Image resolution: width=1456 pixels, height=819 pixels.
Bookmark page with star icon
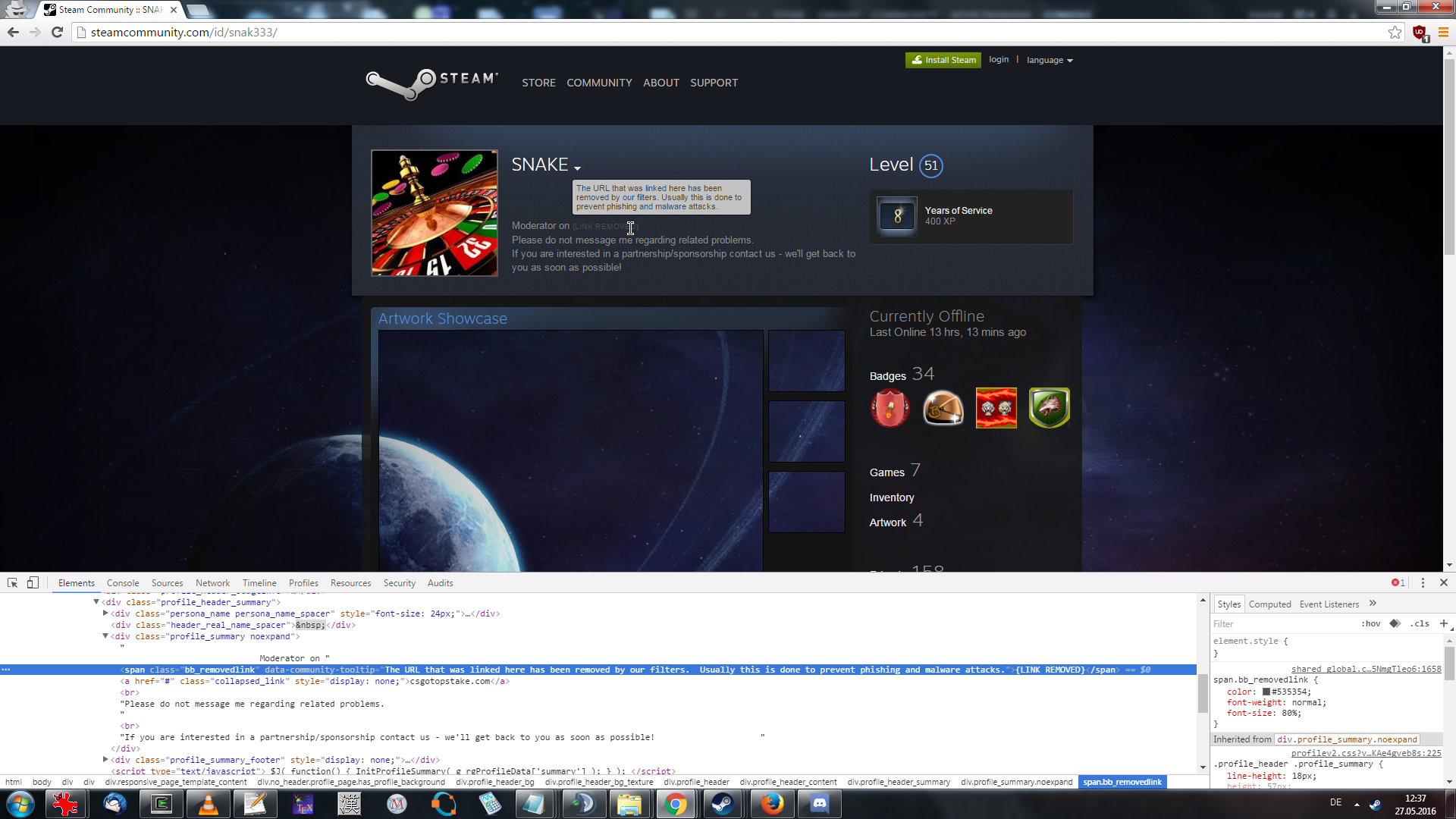click(1395, 32)
